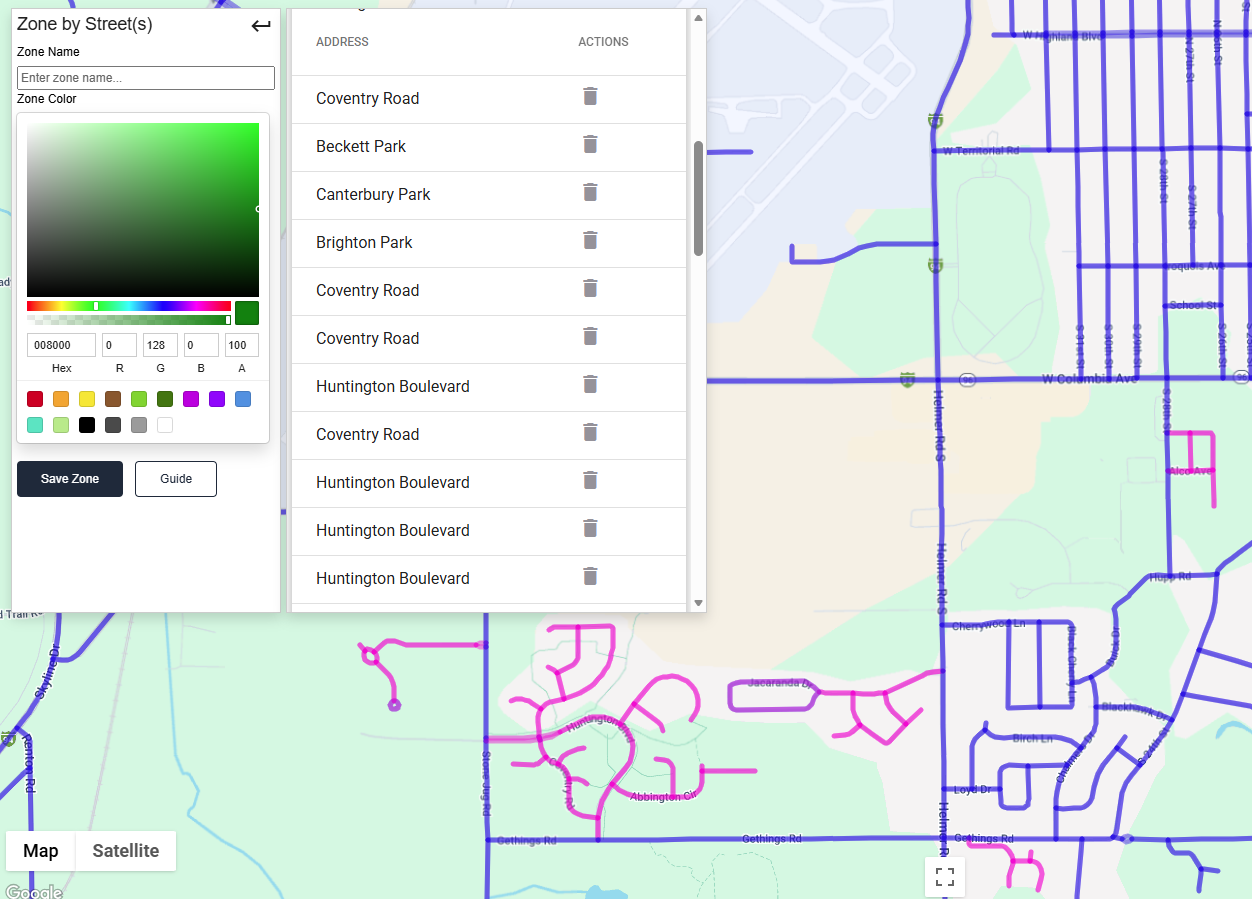Click scrollbar down arrow in address list
The width and height of the screenshot is (1252, 899).
click(698, 603)
